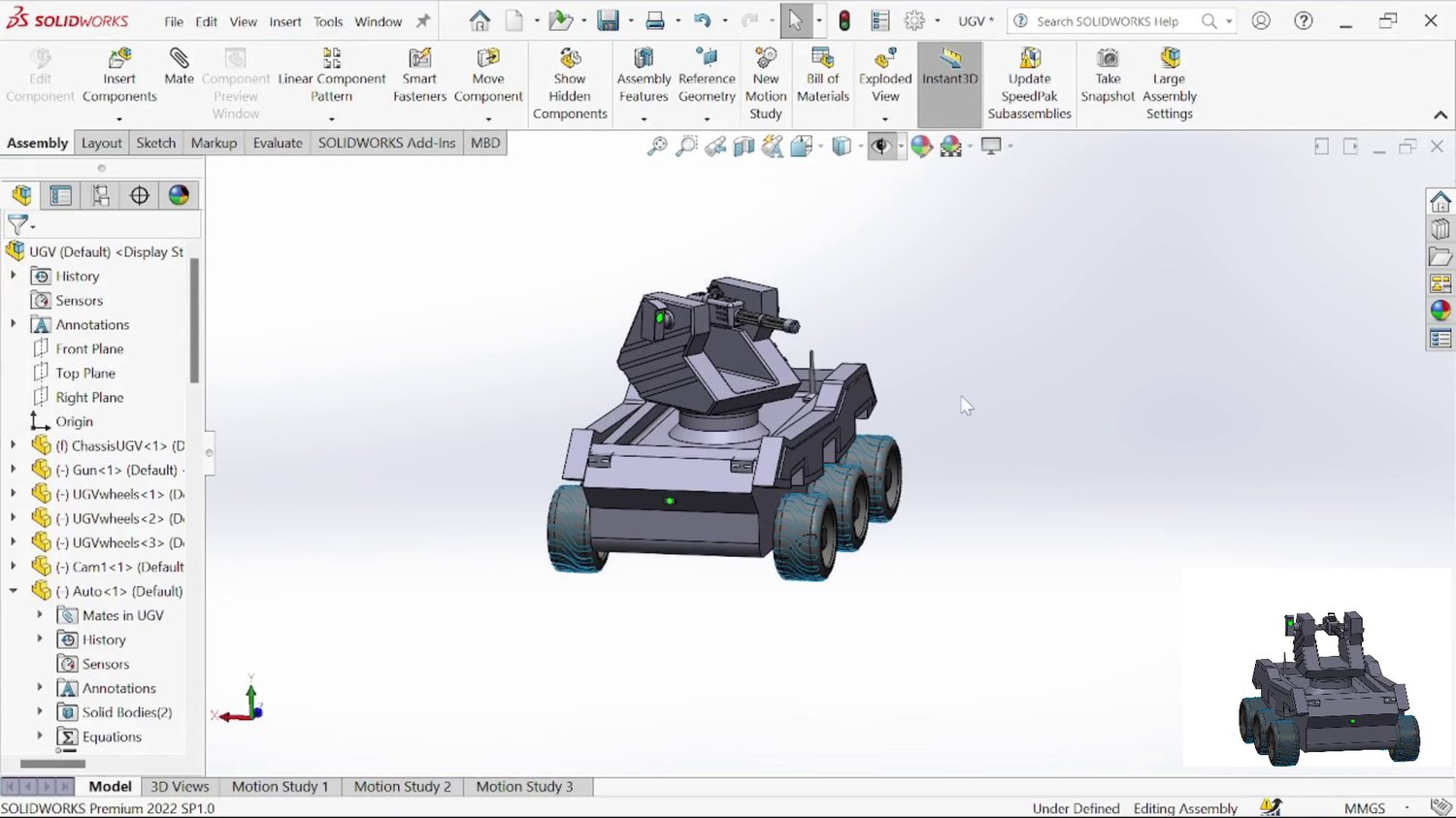Take a Snapshot of the assembly
This screenshot has width=1456, height=818.
1108,76
